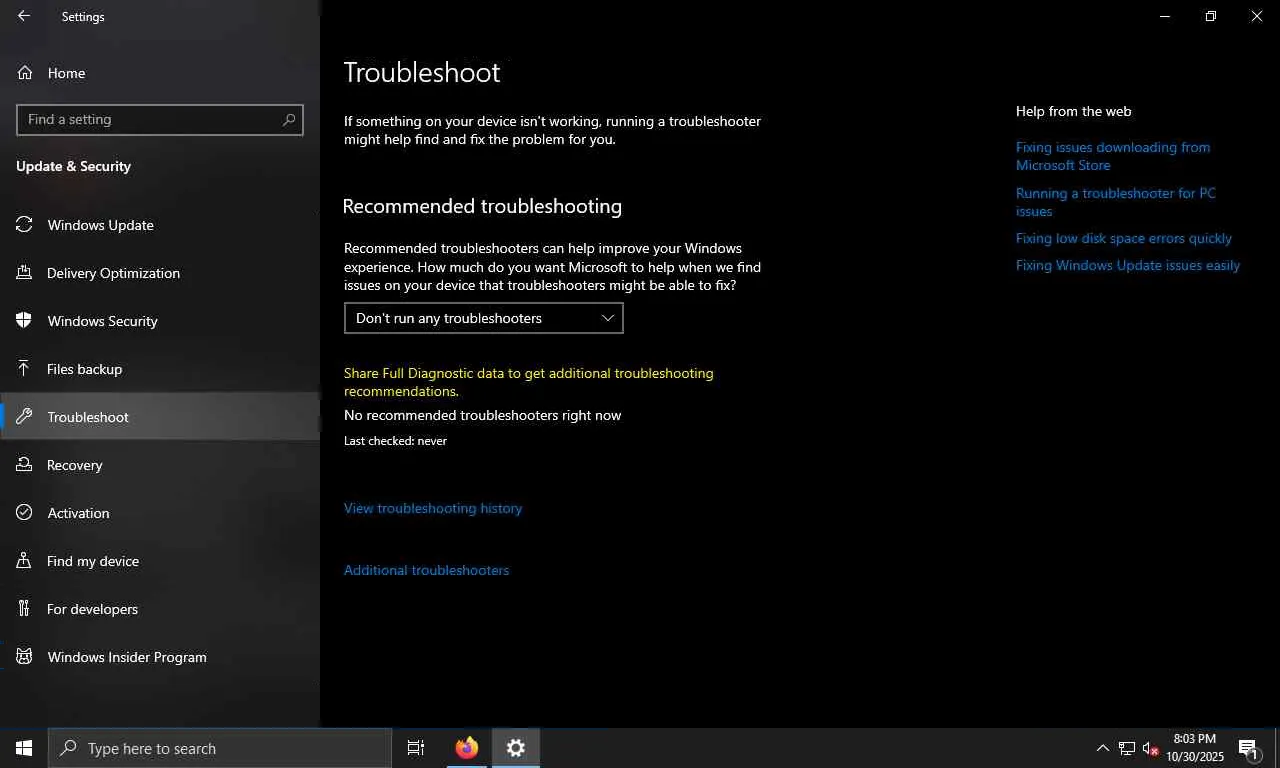Go to Delivery Optimization section
This screenshot has height=768, width=1280.
(x=160, y=273)
